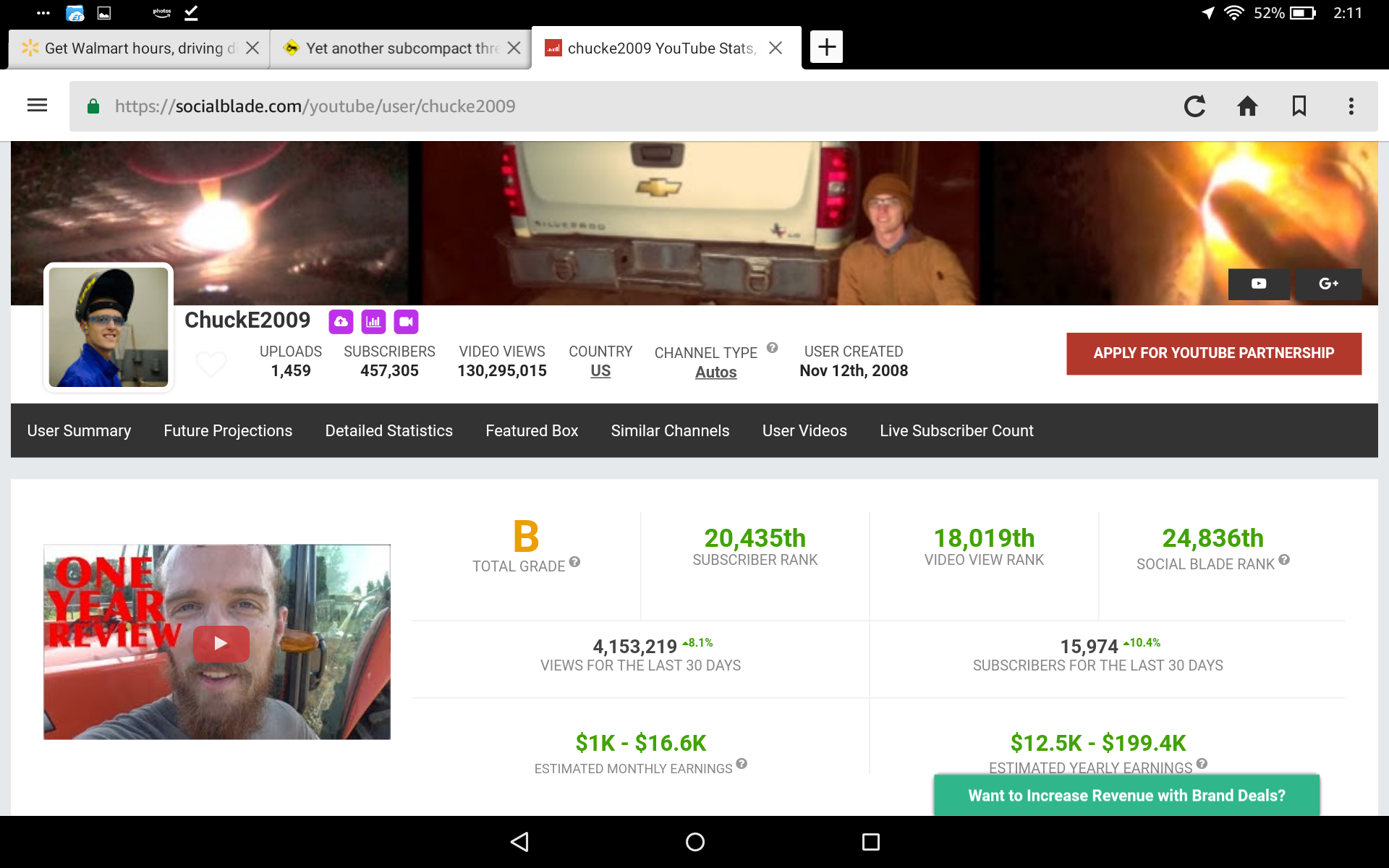Screen dimensions: 1389x868
Task: Open a new tab with plus button
Action: (x=826, y=47)
